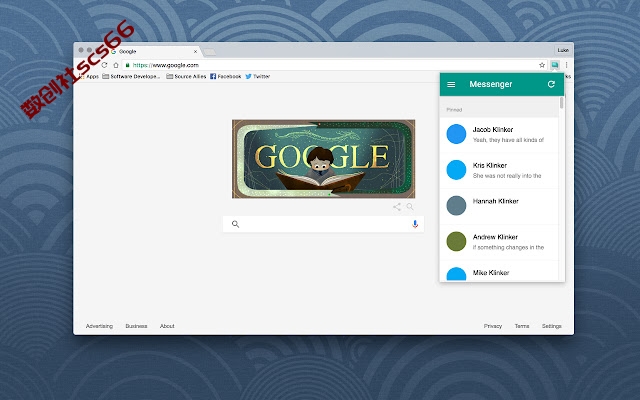Screen dimensions: 640x400
Task: Click the search magnifier in Google box
Action: pyautogui.click(x=236, y=224)
